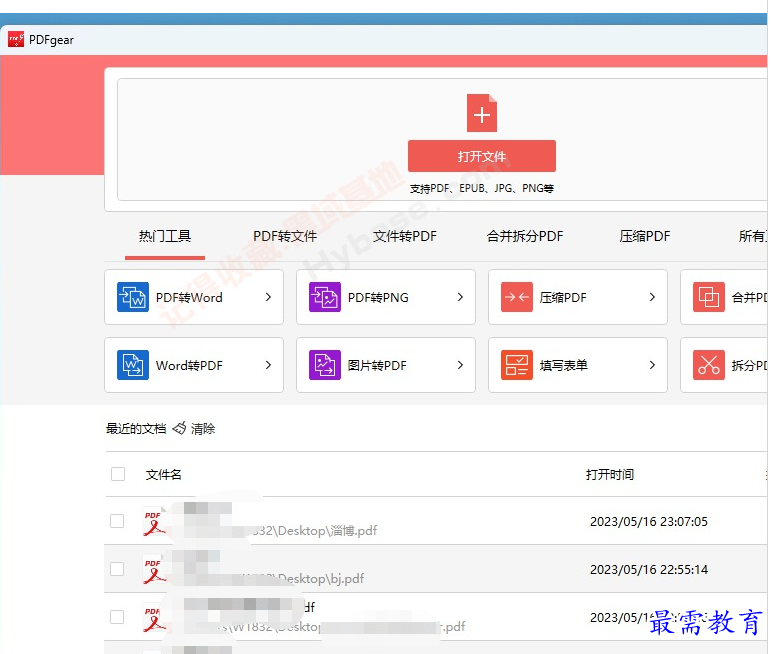Check the box of third recent file
771x654 pixels.
pos(117,617)
